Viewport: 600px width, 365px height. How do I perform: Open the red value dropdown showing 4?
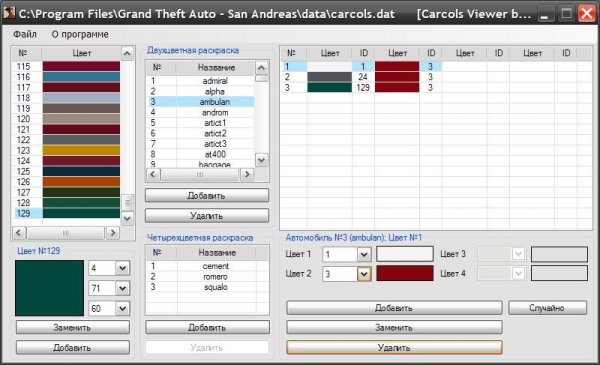click(x=122, y=268)
